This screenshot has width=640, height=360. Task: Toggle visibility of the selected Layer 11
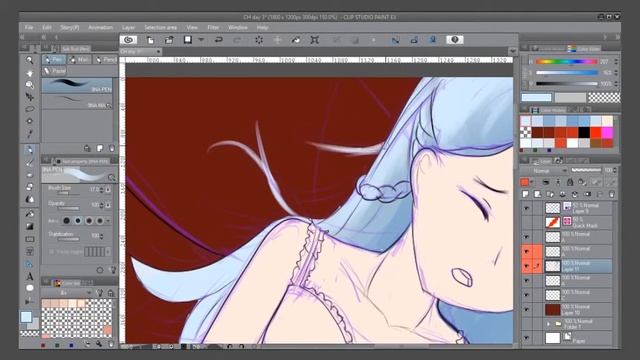tap(527, 266)
